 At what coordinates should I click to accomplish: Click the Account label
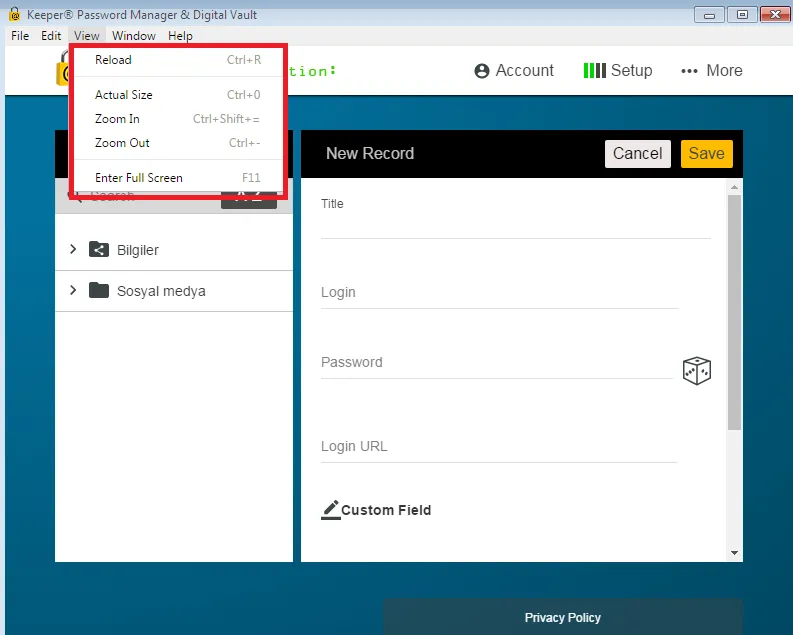524,70
